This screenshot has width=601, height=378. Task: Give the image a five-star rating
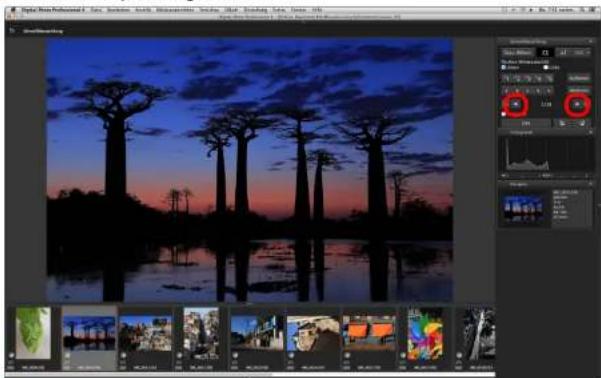pos(549,91)
